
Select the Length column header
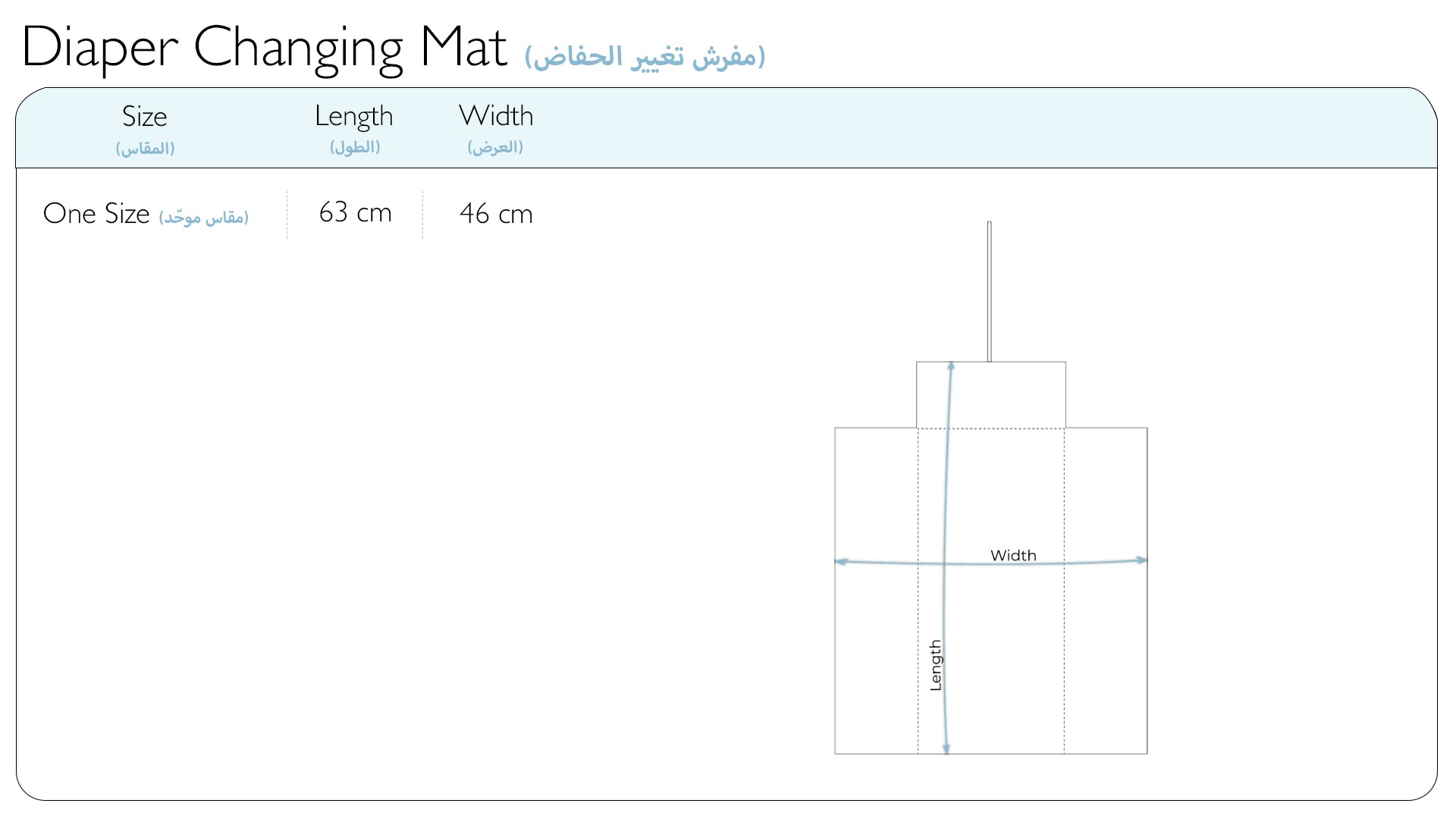tap(354, 117)
